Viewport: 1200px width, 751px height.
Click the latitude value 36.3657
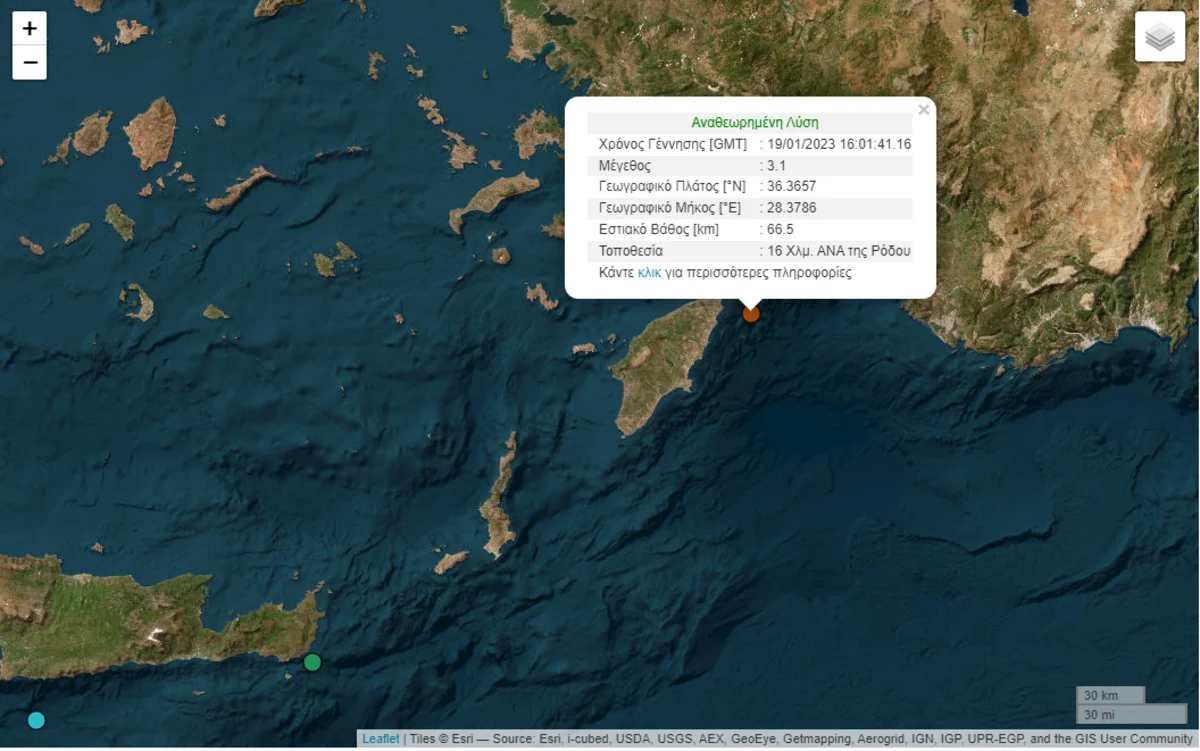pyautogui.click(x=791, y=186)
